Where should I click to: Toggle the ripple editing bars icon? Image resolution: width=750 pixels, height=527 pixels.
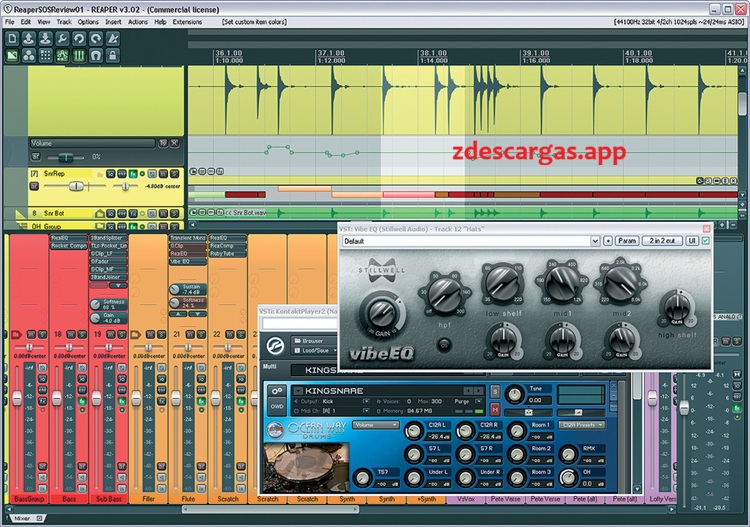point(79,55)
